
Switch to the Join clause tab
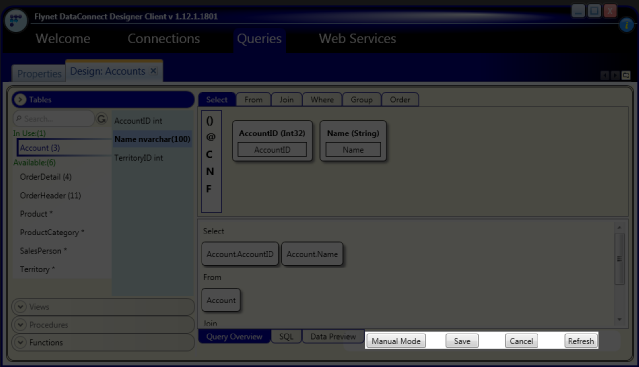(286, 100)
